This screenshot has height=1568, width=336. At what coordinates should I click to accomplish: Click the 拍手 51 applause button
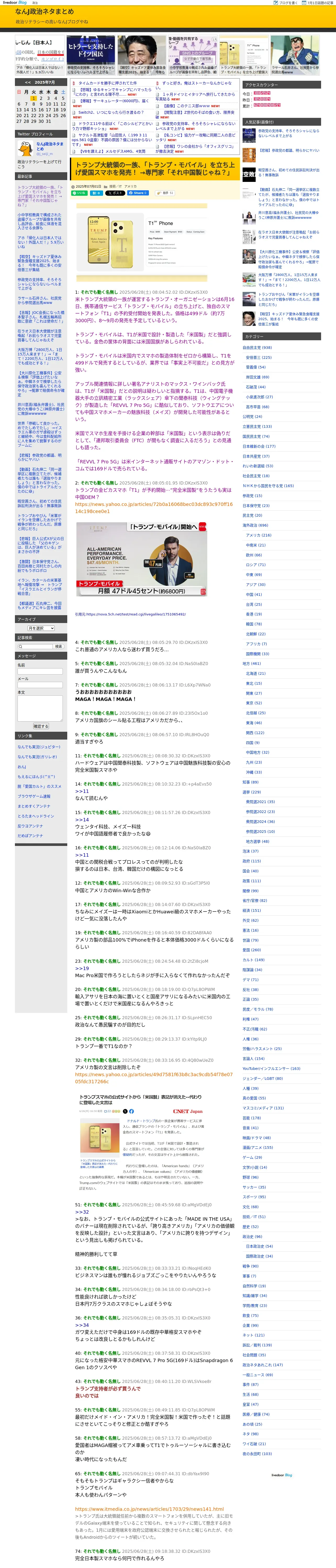click(x=165, y=193)
